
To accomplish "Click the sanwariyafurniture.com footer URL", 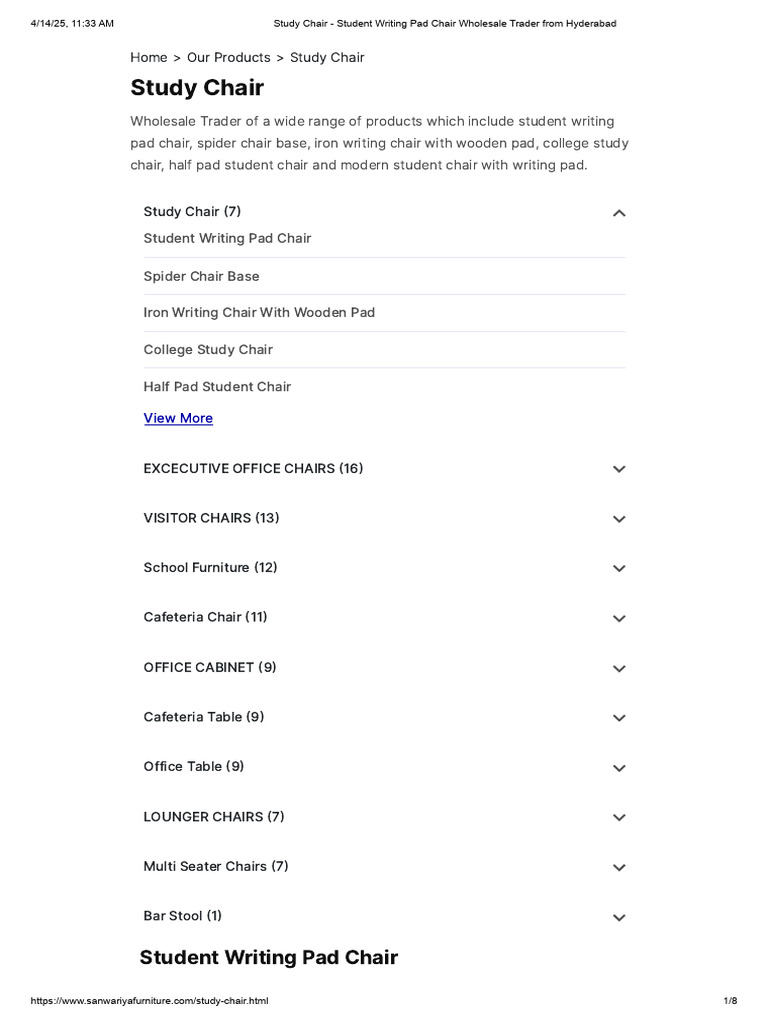I will 150,1000.
